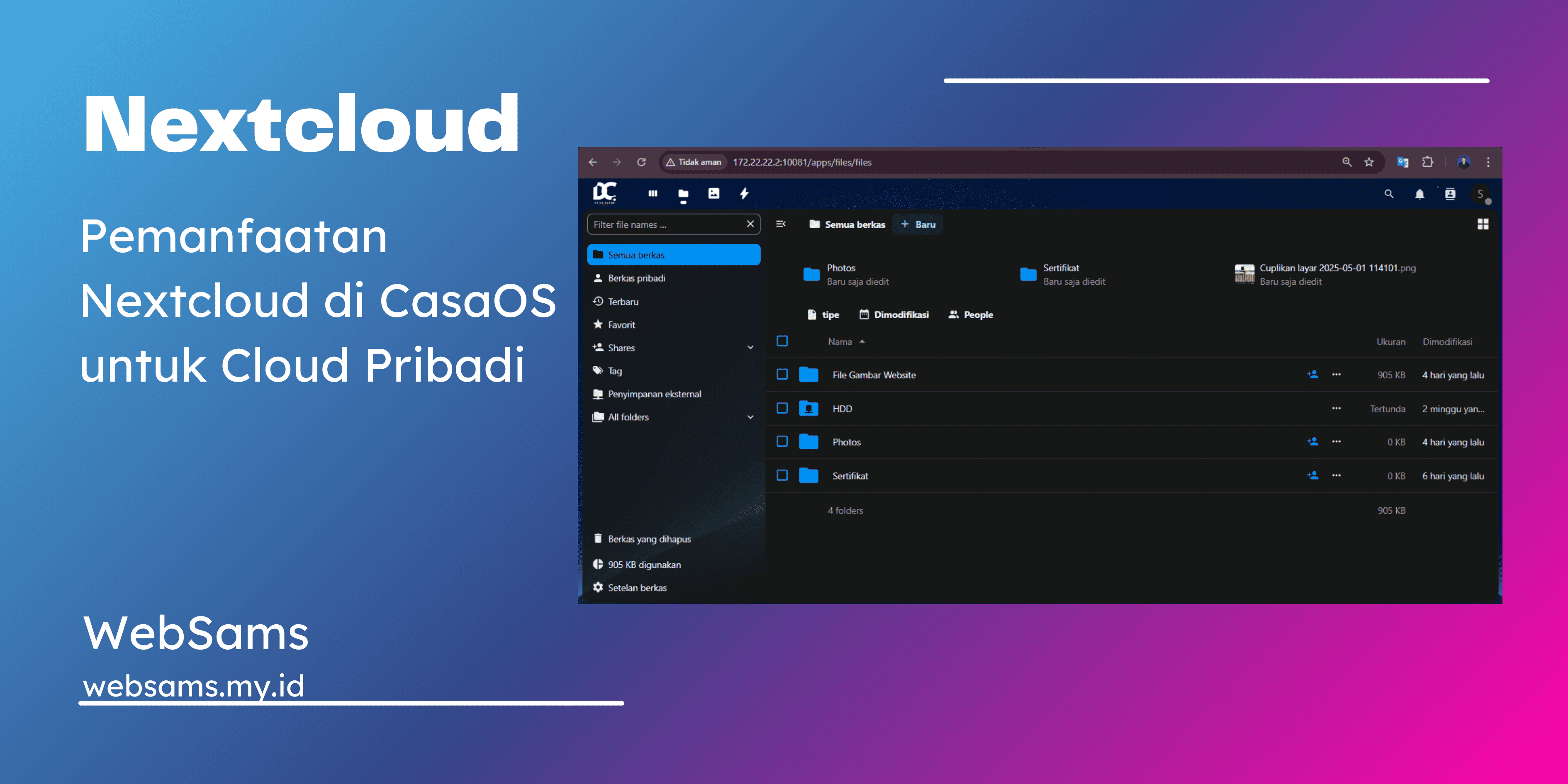This screenshot has height=784, width=1568.
Task: Open Nextcloud unified search icon
Action: (x=1388, y=194)
